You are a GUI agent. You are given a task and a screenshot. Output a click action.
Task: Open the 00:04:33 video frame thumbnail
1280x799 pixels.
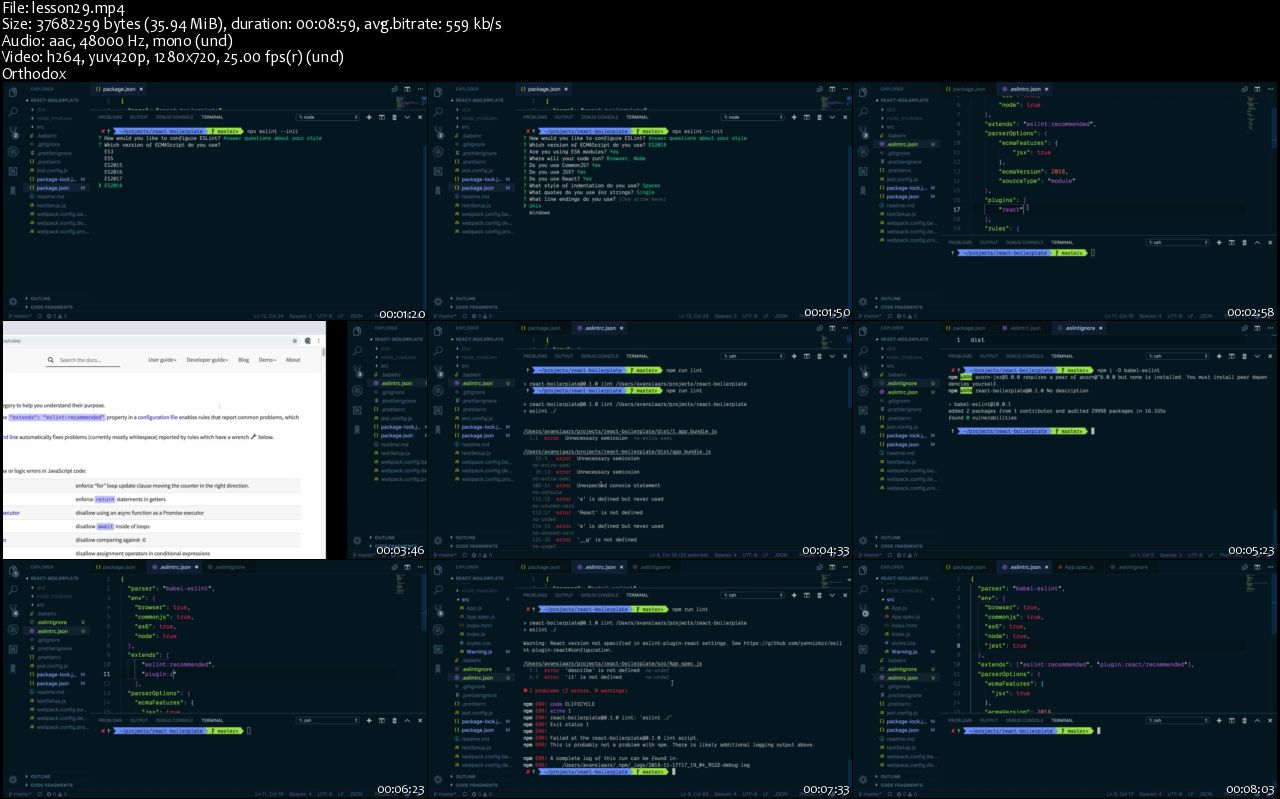(x=640, y=439)
